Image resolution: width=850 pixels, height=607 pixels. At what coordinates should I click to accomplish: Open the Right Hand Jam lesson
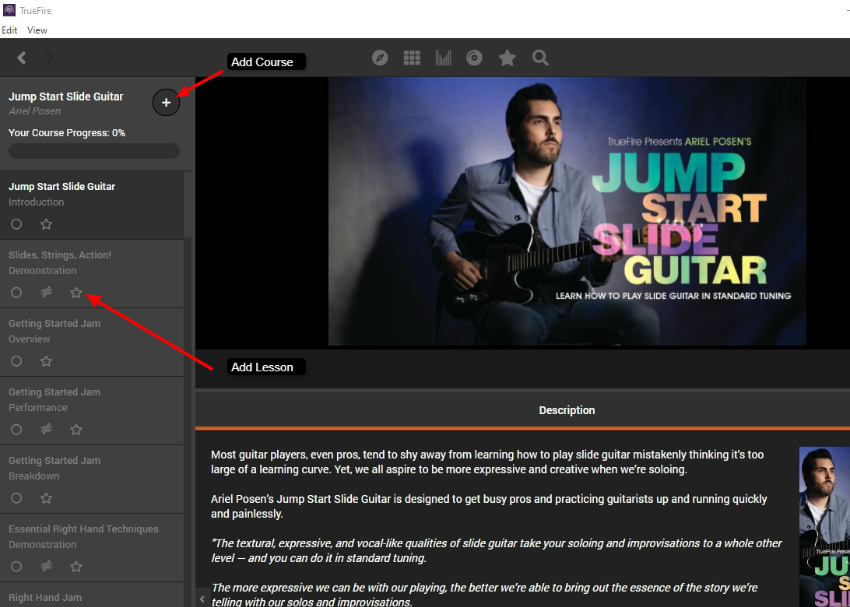point(92,595)
